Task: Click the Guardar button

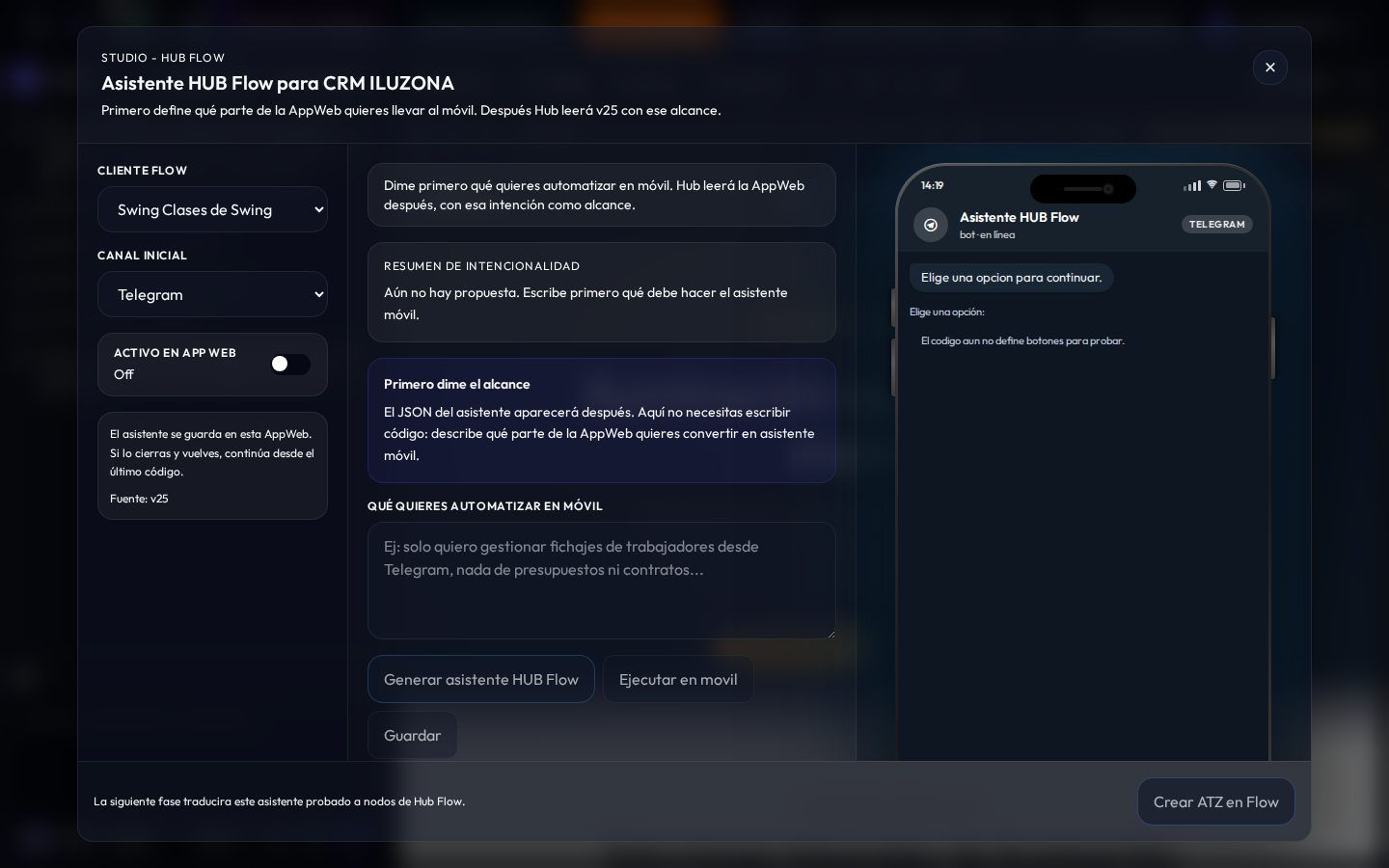Action: tap(412, 735)
